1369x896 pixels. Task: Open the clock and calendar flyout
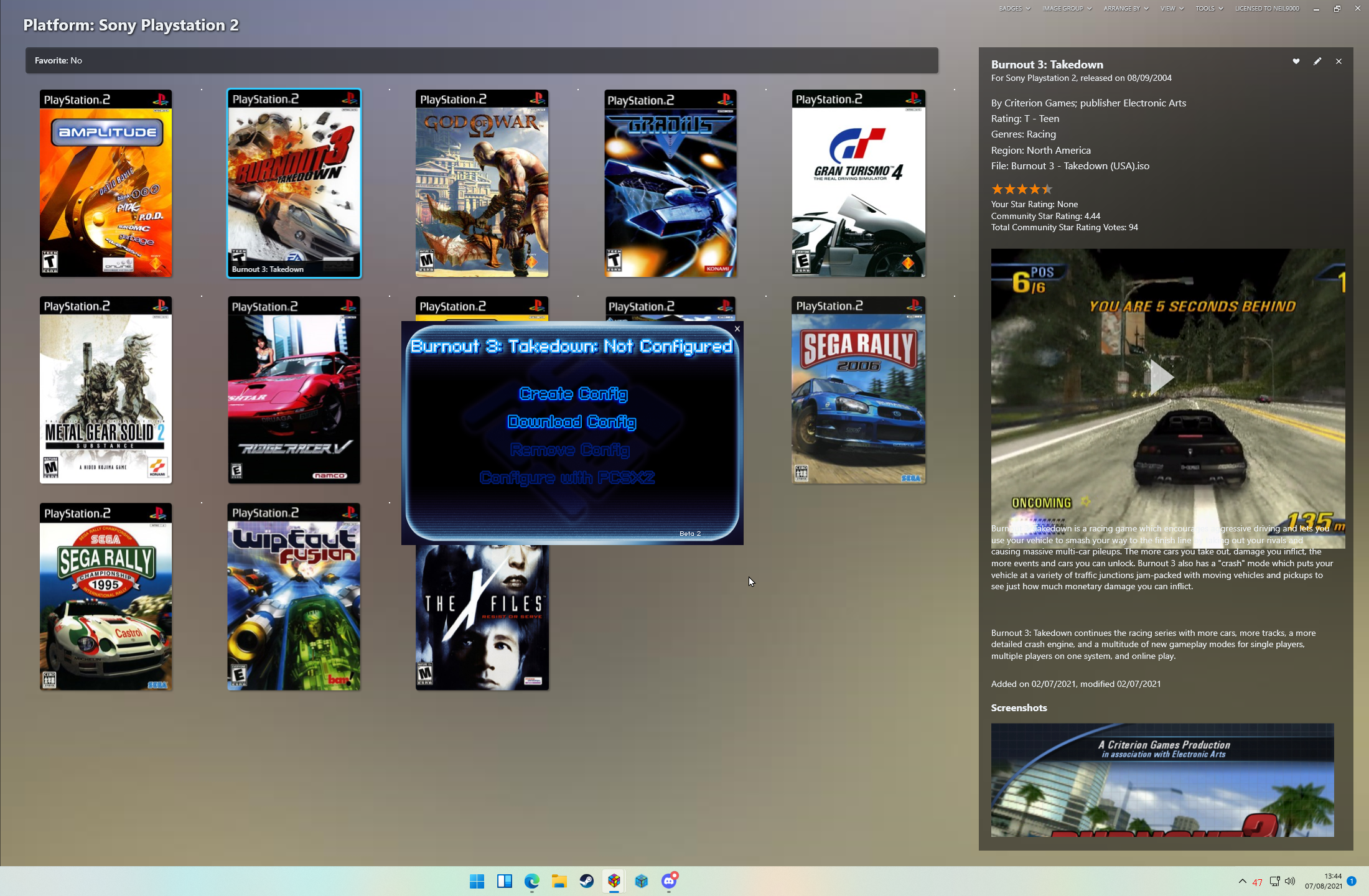coord(1324,881)
